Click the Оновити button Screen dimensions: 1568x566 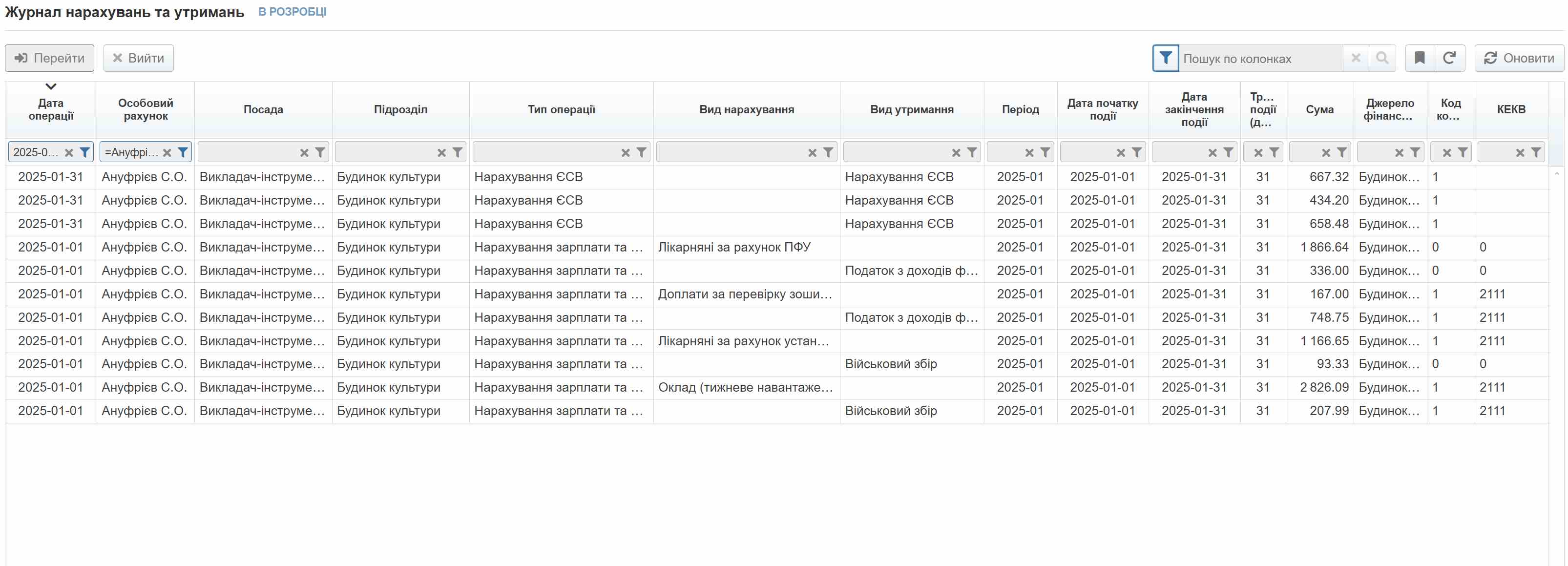tap(1519, 58)
